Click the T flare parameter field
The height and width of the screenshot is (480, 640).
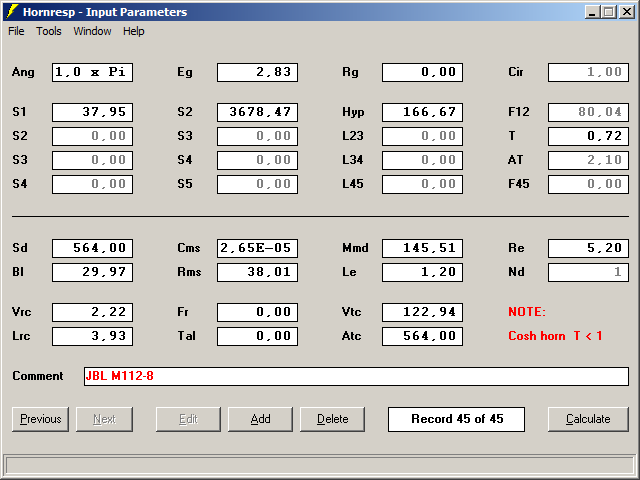pyautogui.click(x=588, y=136)
